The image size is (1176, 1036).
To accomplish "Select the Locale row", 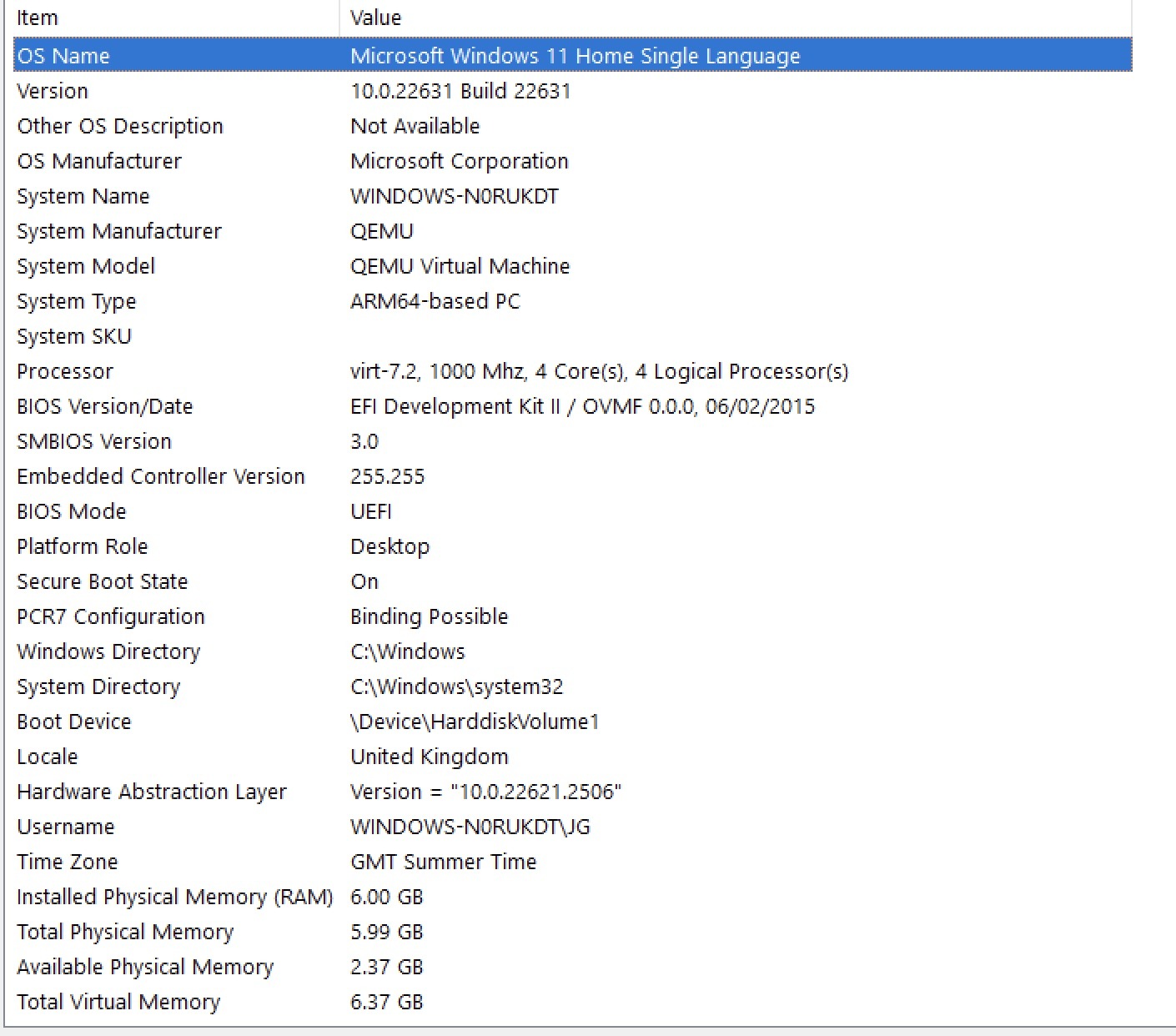I will pos(573,757).
